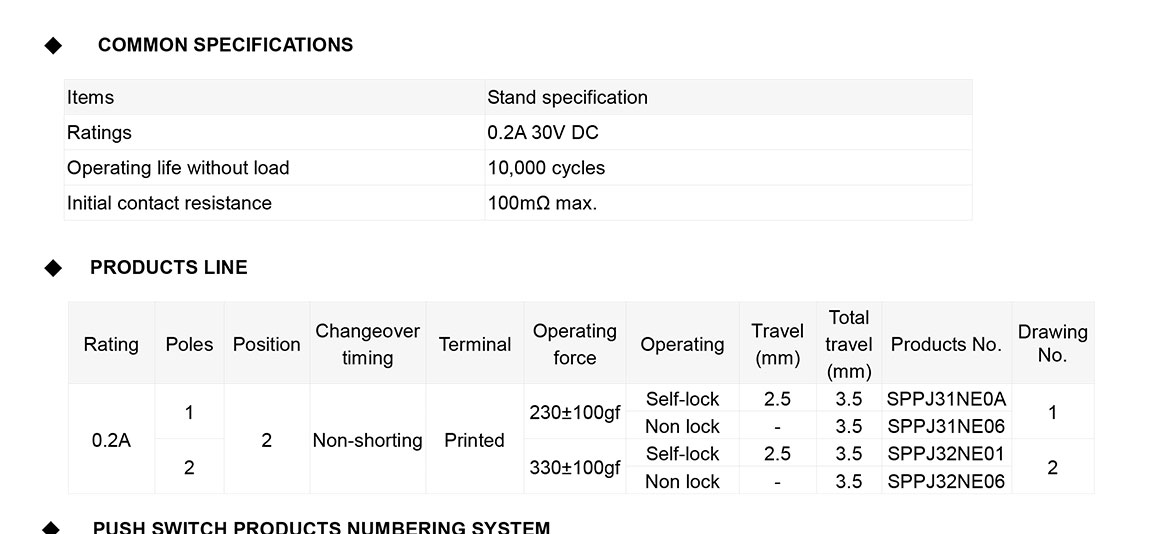Viewport: 1150px width, 534px height.
Task: Select the COMMON SPECIFICATIONS heading
Action: [225, 45]
